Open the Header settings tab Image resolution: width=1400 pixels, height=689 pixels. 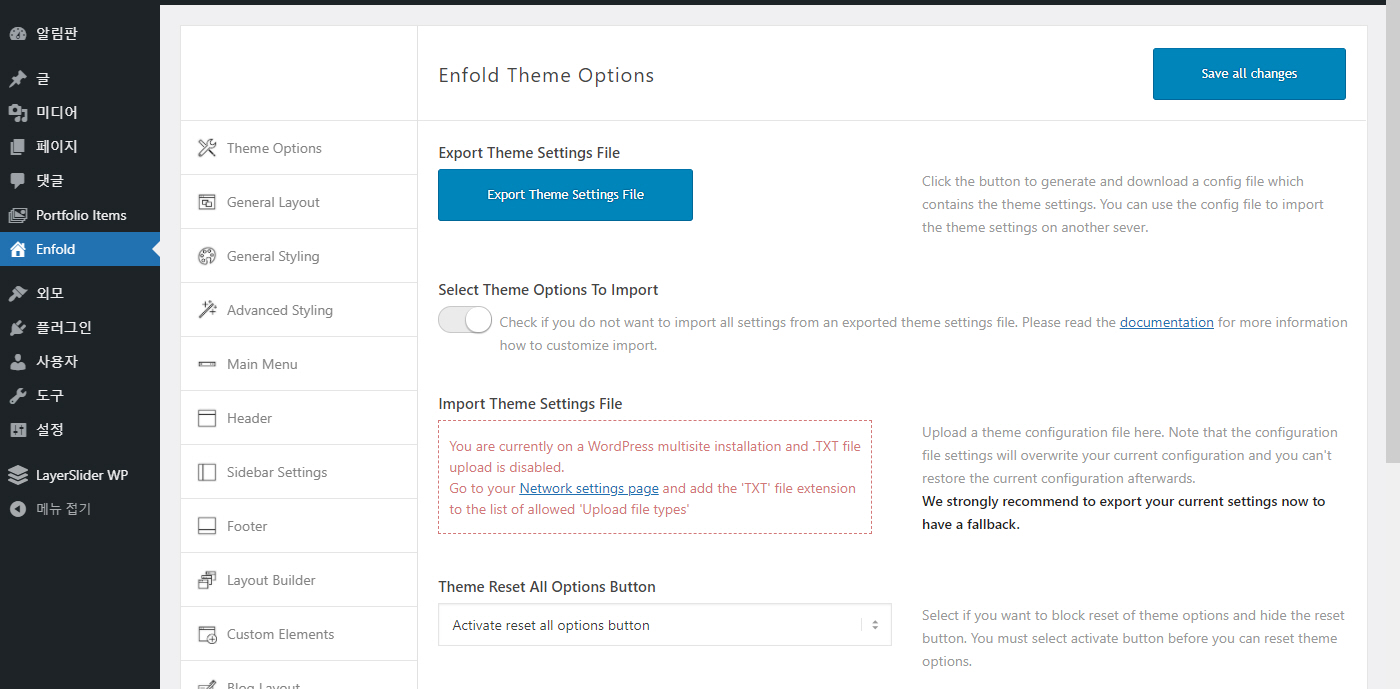(x=299, y=418)
